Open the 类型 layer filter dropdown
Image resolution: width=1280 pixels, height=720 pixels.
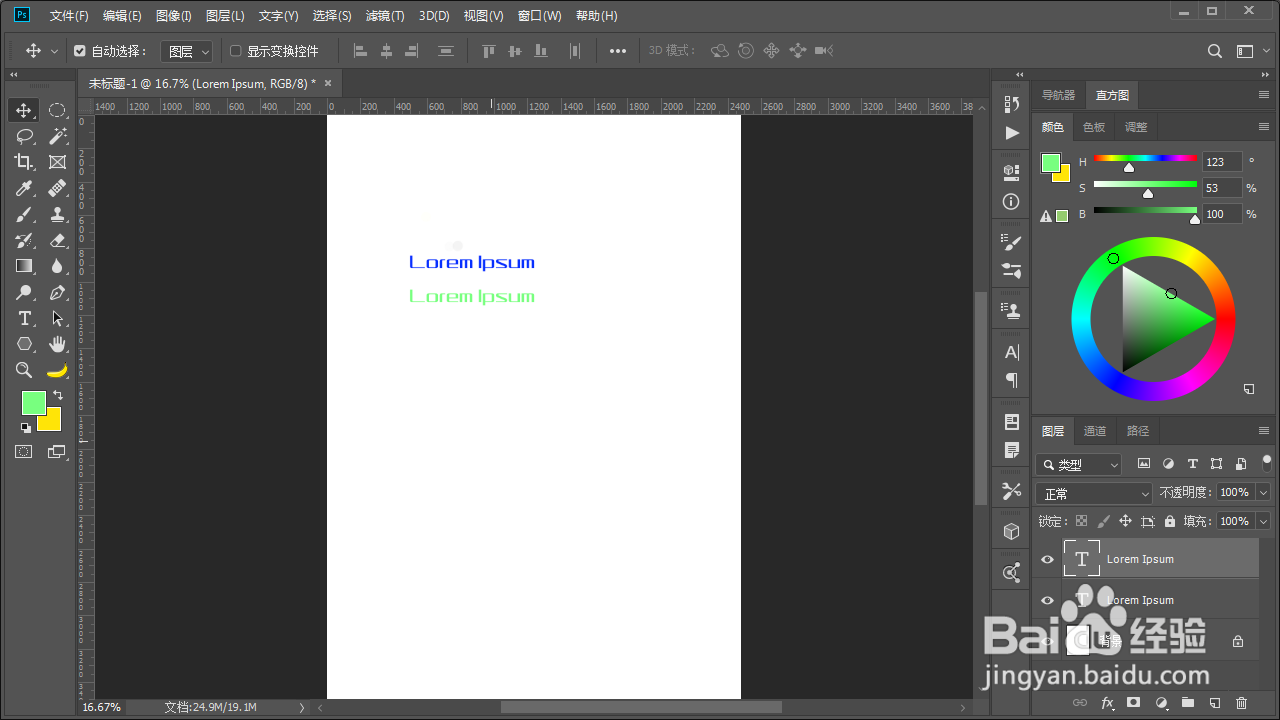pyautogui.click(x=1079, y=465)
